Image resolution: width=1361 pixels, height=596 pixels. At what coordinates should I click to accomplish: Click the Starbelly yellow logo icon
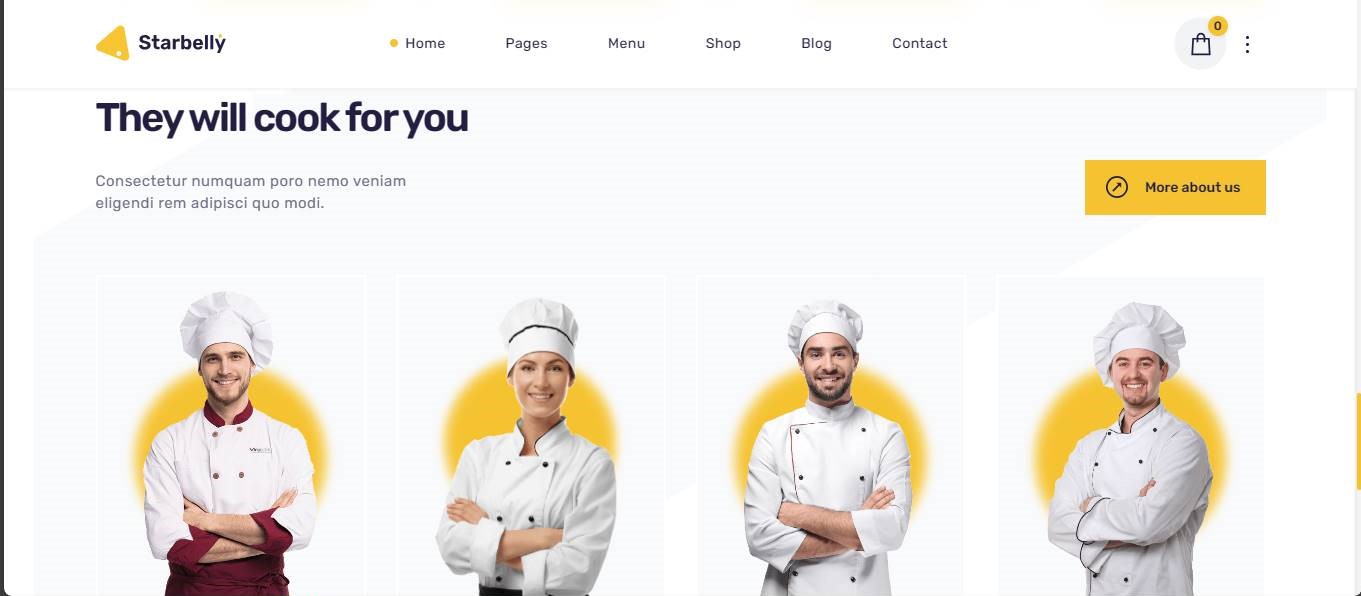click(112, 43)
